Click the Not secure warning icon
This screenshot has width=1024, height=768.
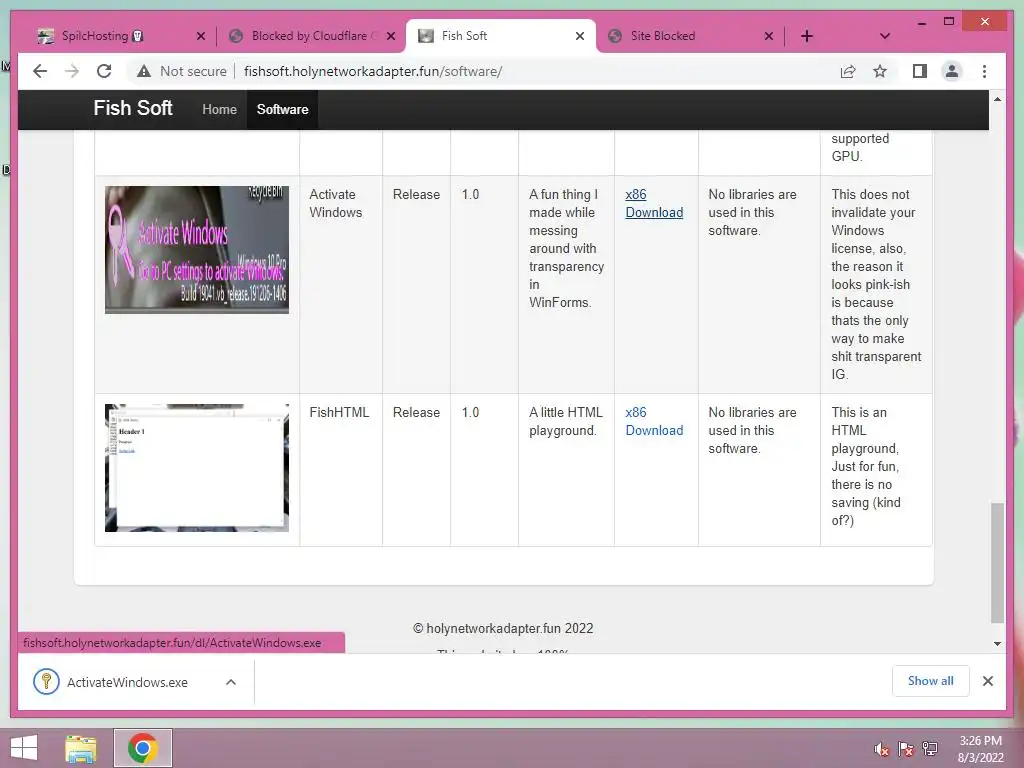point(144,71)
